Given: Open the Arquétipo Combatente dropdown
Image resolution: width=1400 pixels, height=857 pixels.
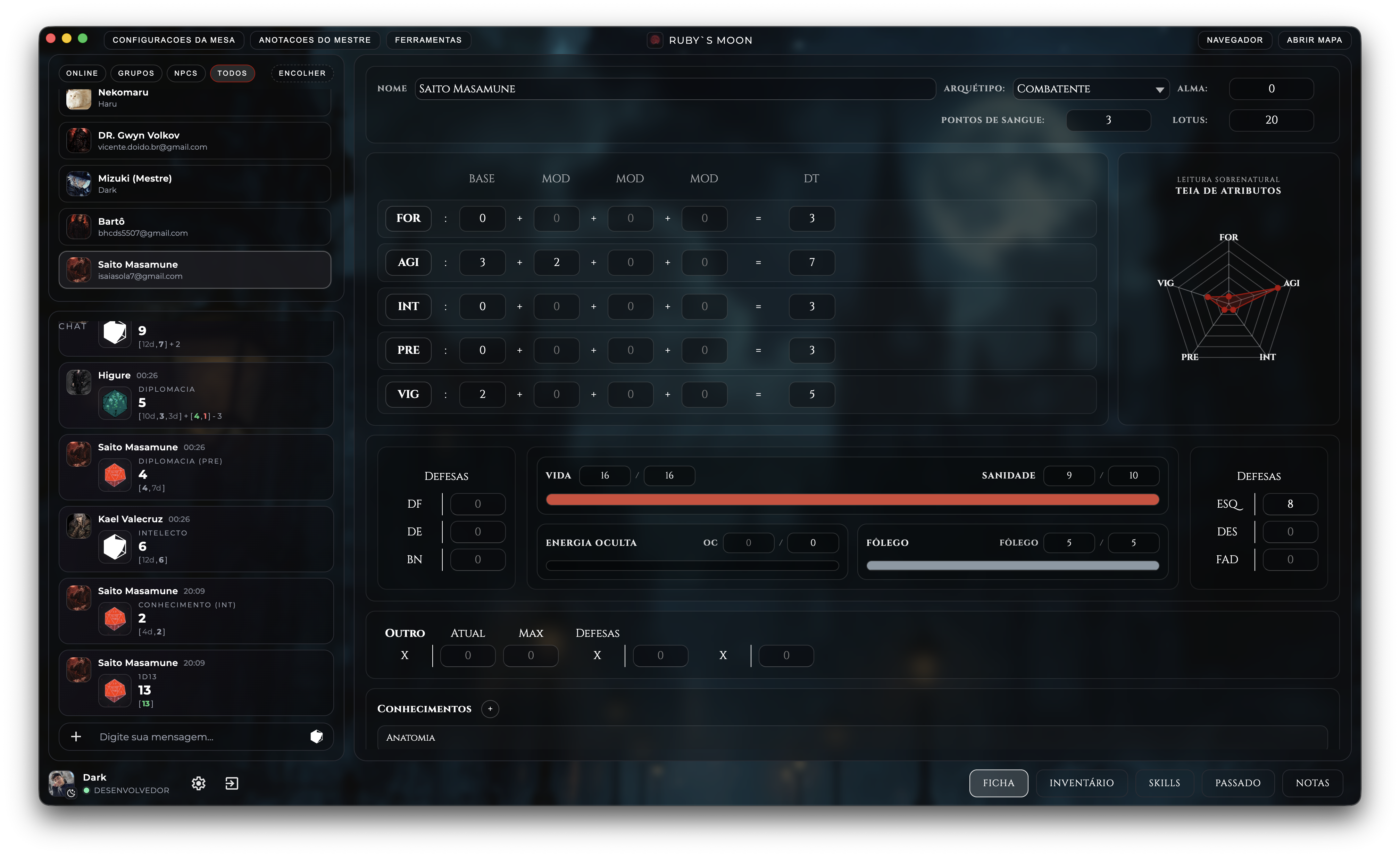Looking at the screenshot, I should [x=1090, y=89].
